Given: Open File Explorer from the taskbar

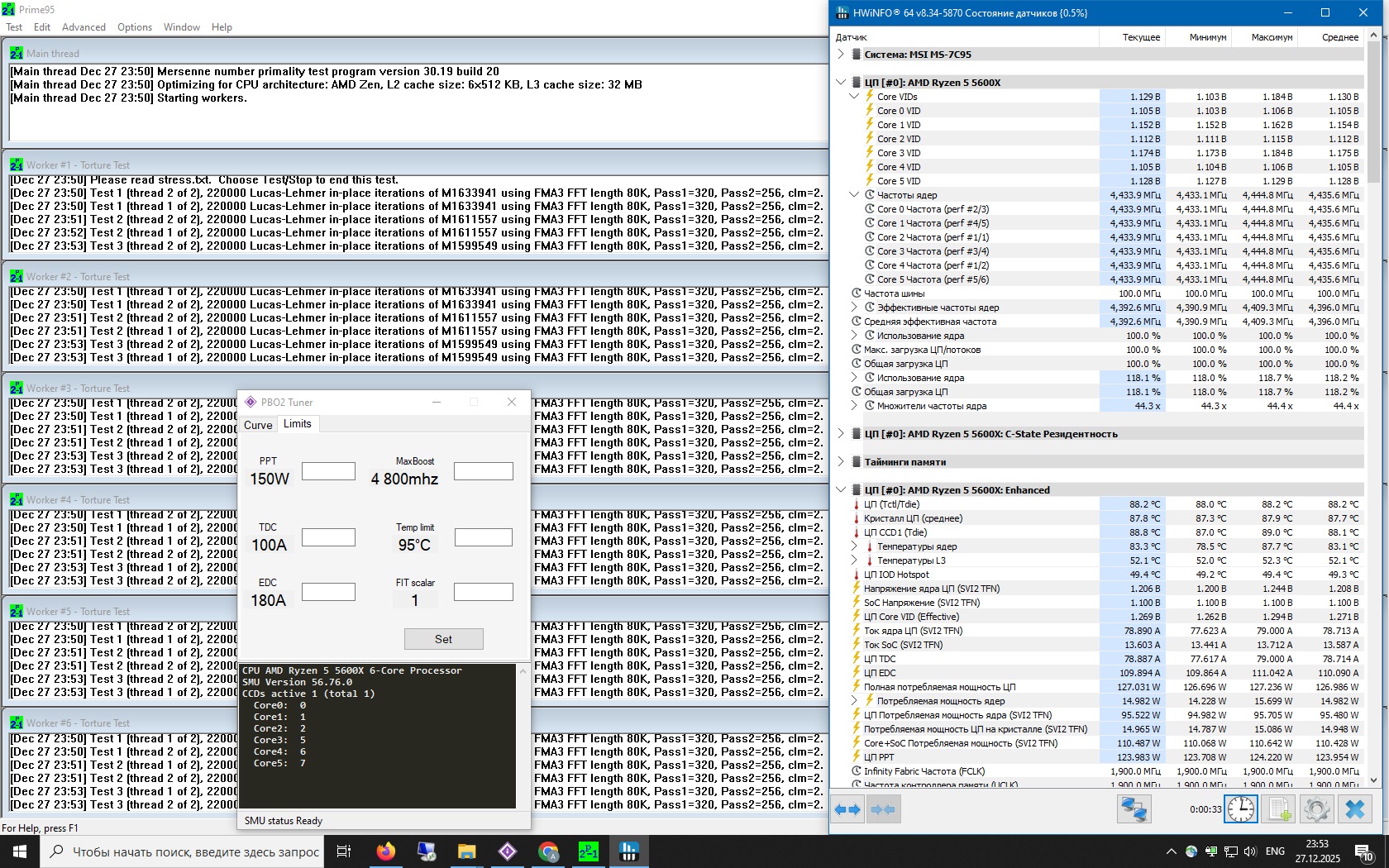Looking at the screenshot, I should pyautogui.click(x=467, y=851).
